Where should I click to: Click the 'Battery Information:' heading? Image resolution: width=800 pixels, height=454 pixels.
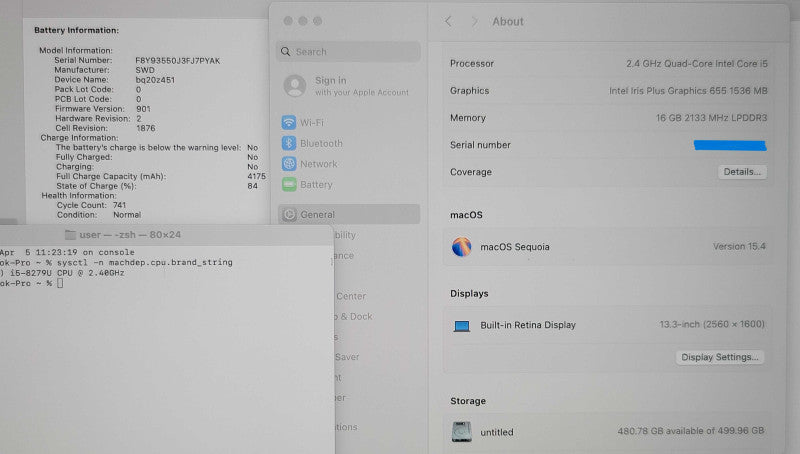point(77,30)
